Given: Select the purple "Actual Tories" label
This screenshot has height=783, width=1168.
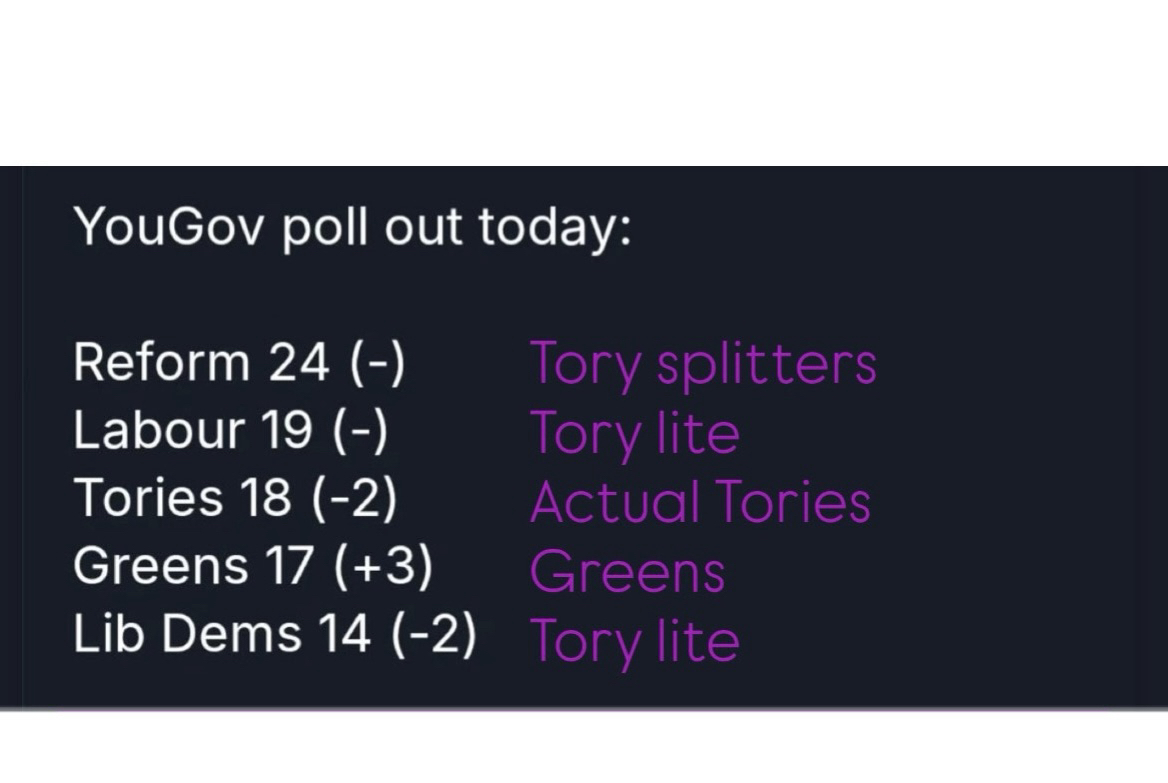Looking at the screenshot, I should [x=699, y=502].
